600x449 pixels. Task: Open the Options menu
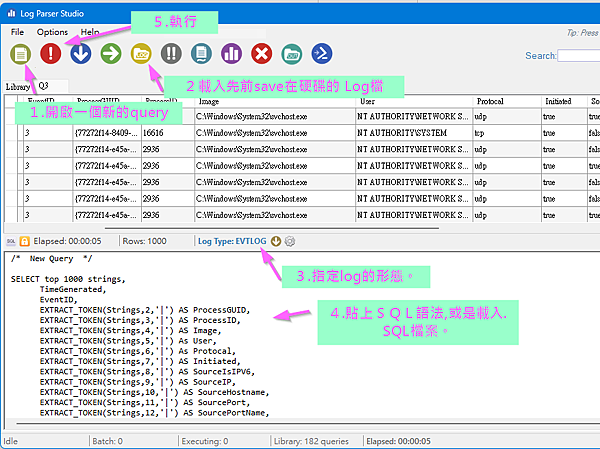coord(52,32)
